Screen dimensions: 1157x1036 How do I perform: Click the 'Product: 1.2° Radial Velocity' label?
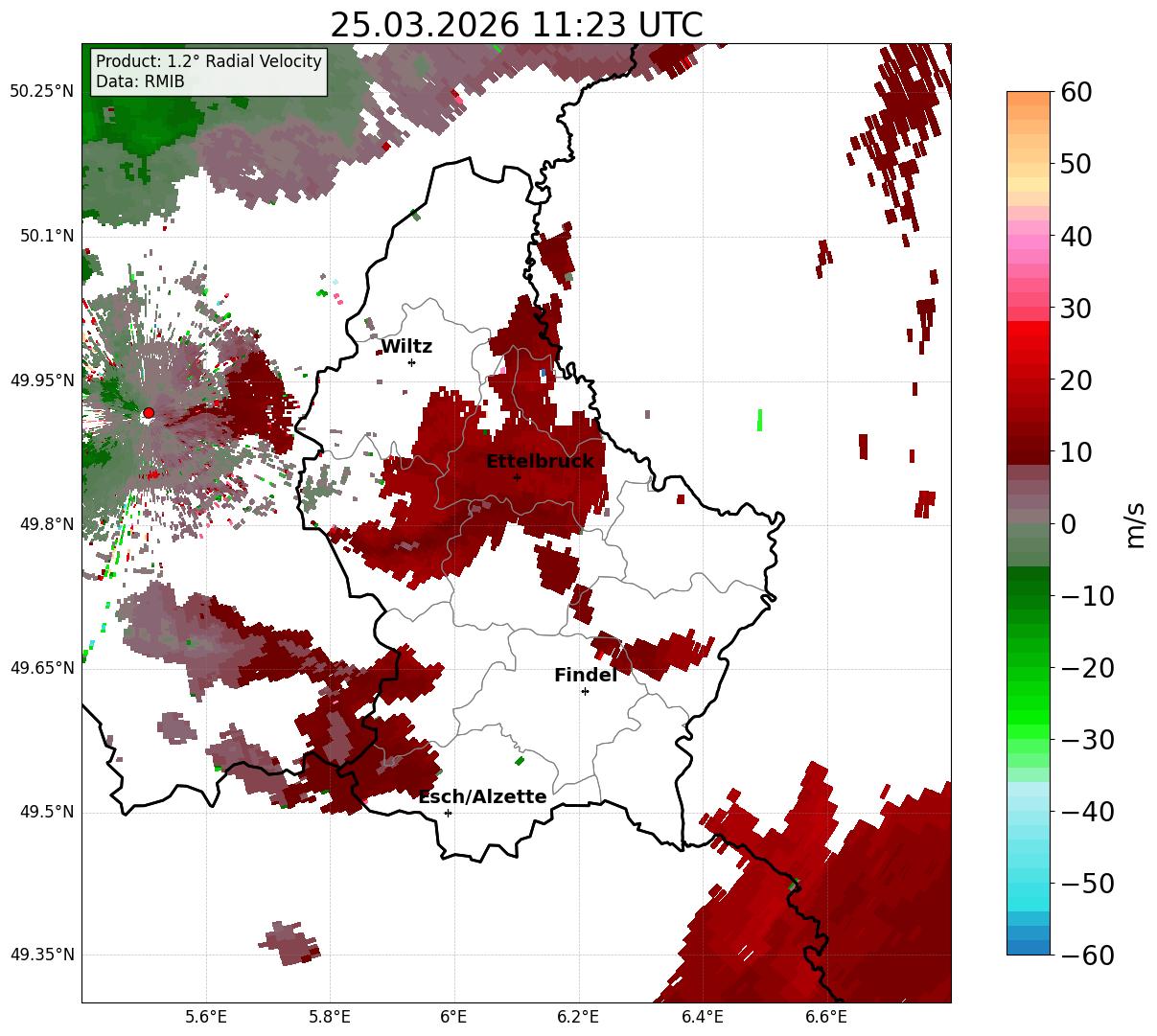click(209, 61)
